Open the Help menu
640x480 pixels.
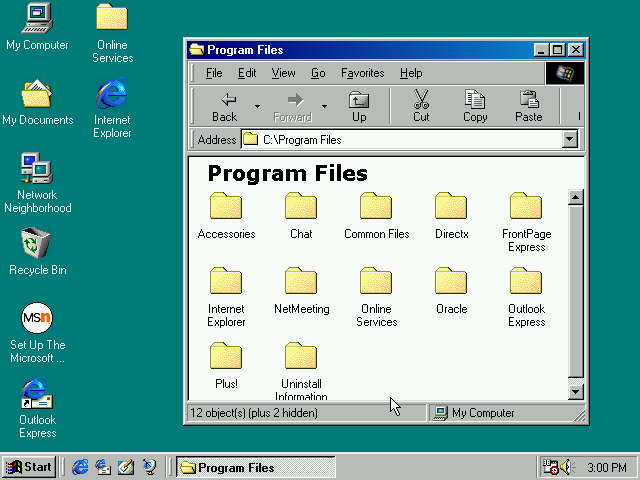(x=411, y=73)
